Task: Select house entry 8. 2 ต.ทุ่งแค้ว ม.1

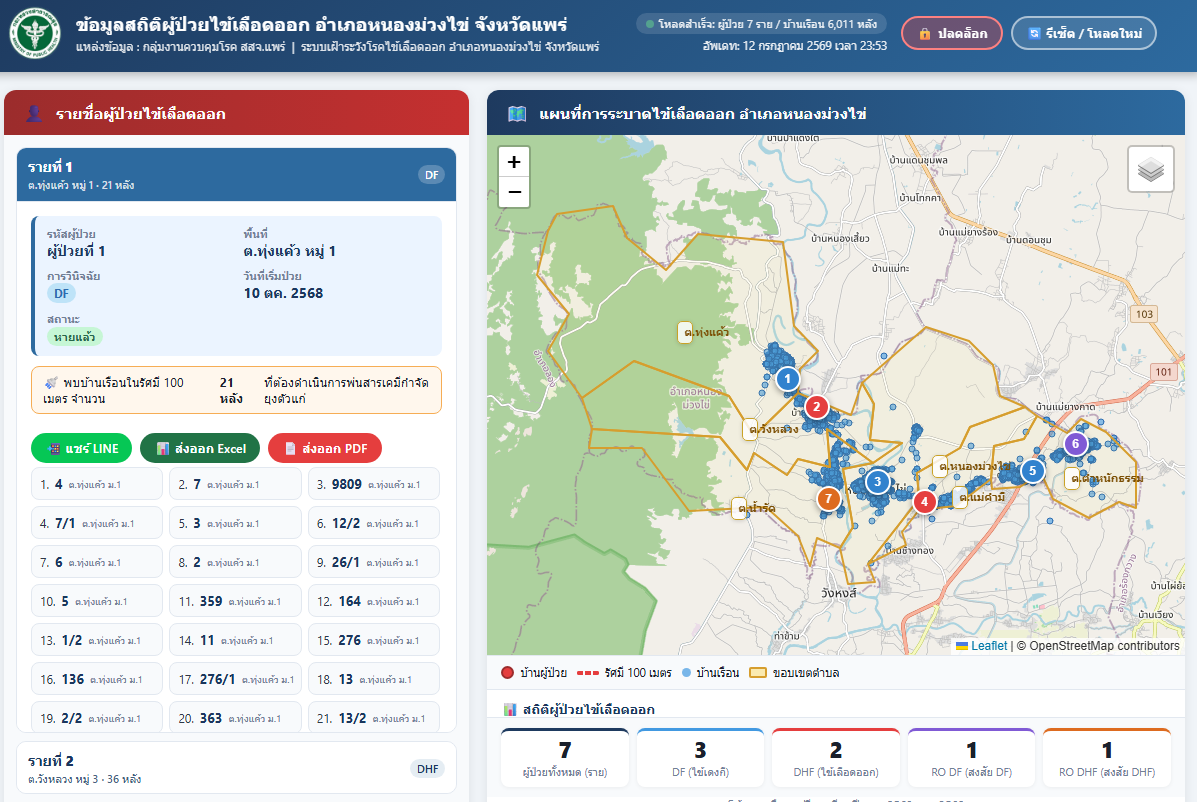Action: pos(235,562)
